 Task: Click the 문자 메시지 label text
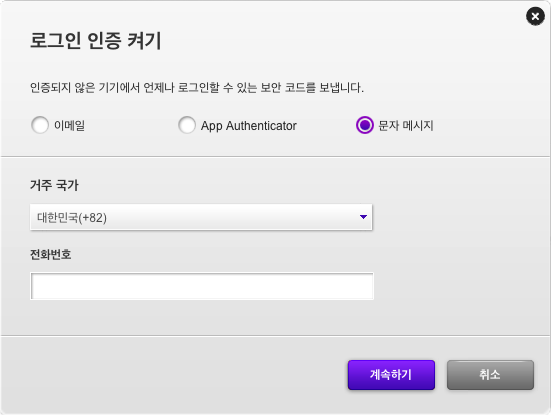406,125
